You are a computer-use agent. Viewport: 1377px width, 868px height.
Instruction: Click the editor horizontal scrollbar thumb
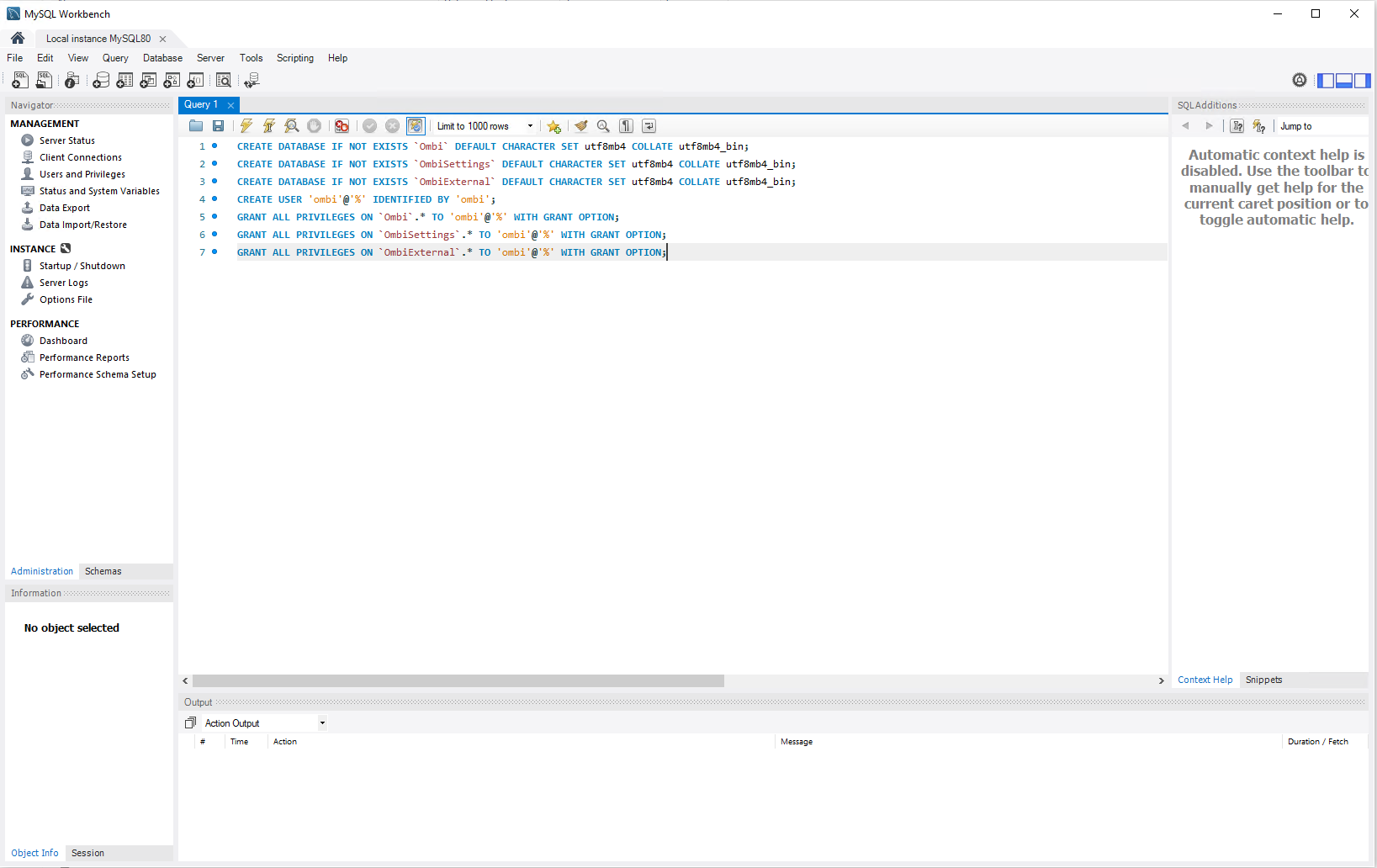coord(458,680)
